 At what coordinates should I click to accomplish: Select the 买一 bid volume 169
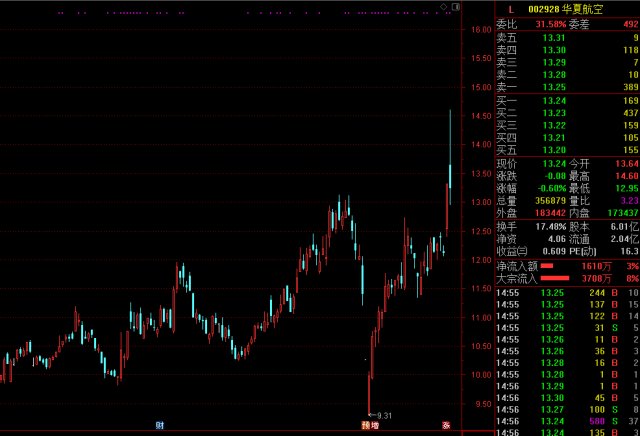click(x=631, y=100)
